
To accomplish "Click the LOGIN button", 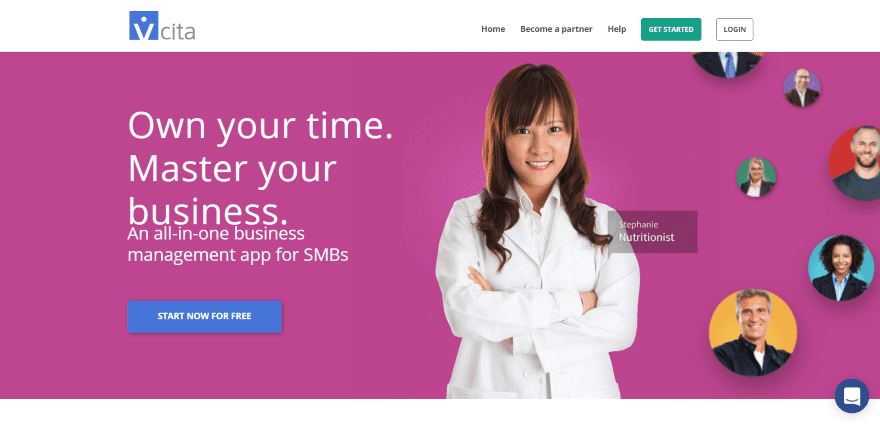I will tap(735, 29).
